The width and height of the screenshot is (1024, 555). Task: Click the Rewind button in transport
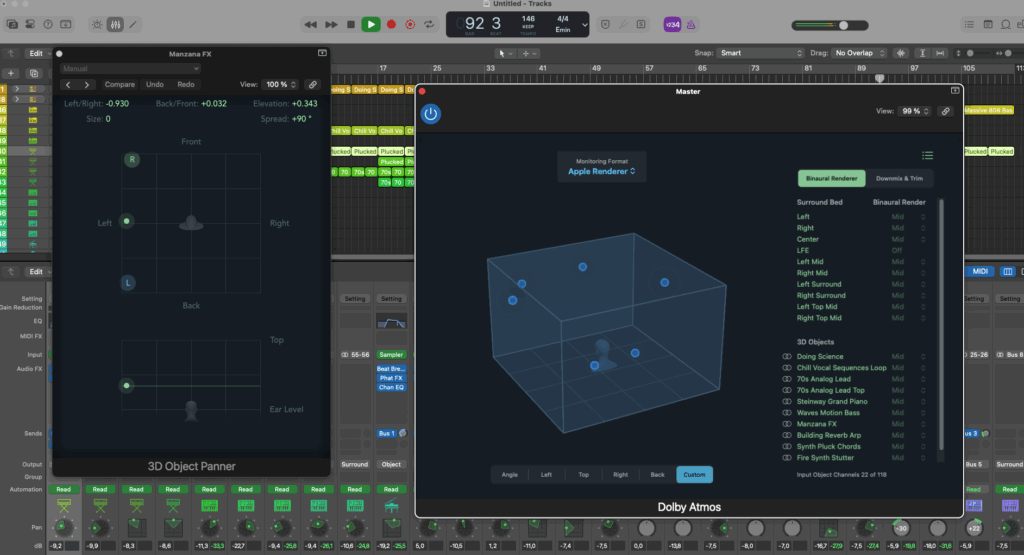311,24
